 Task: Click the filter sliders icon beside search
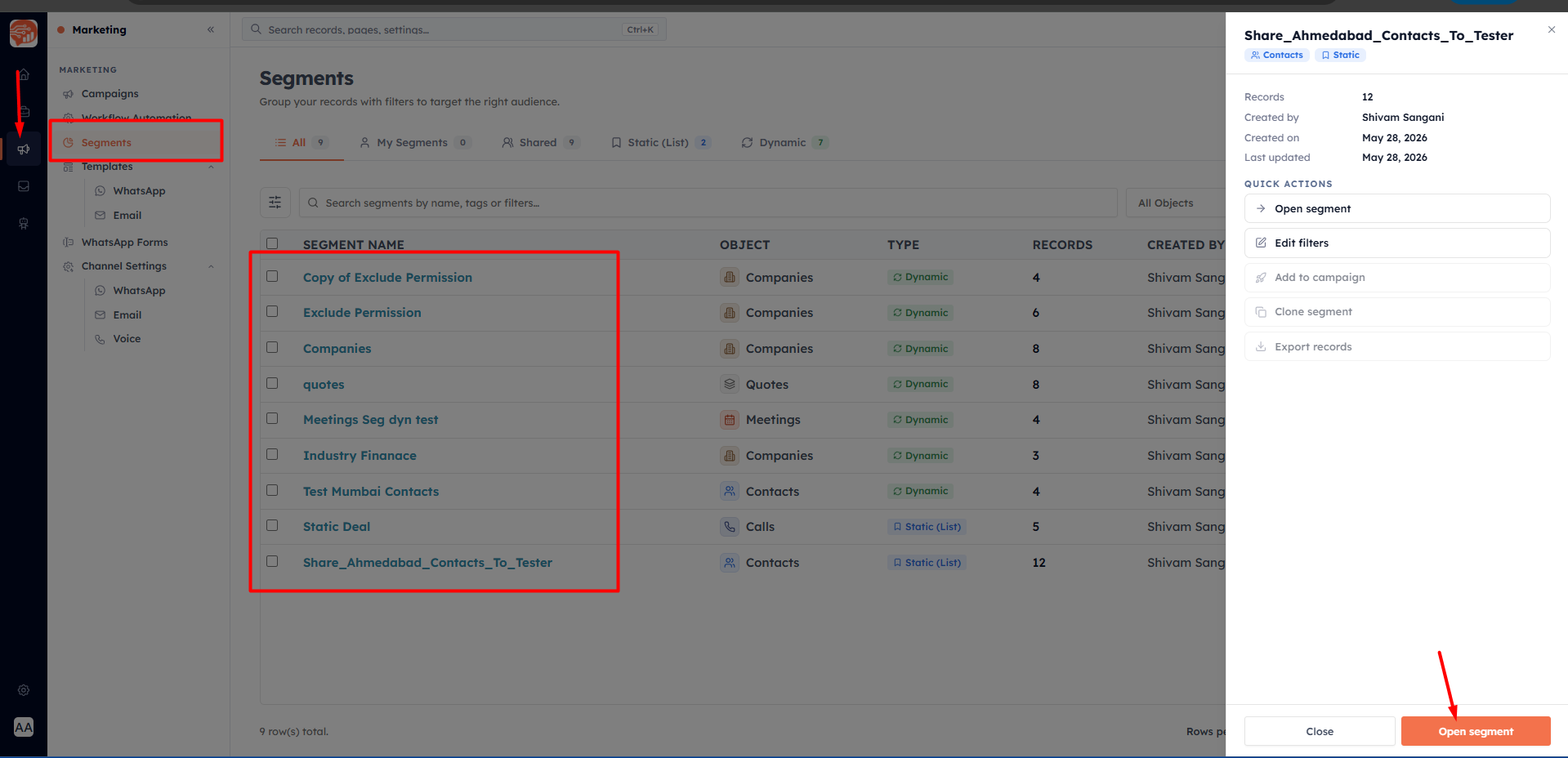tap(275, 203)
